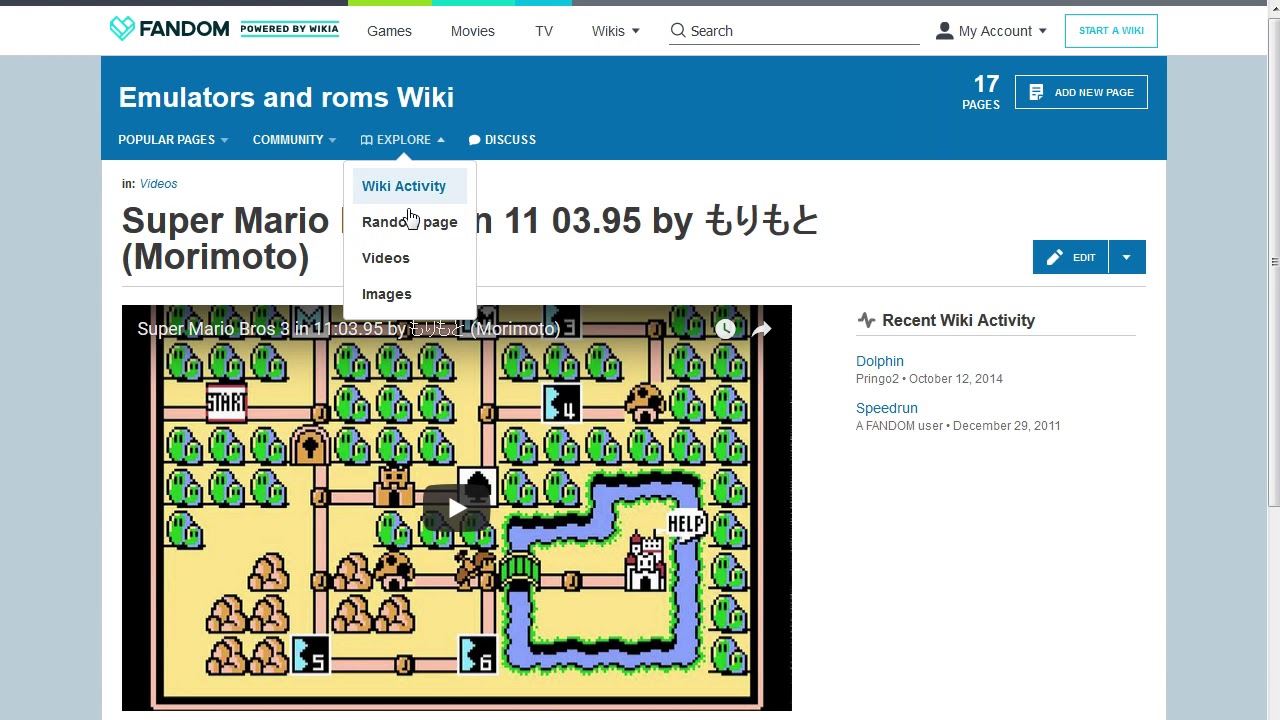Image resolution: width=1280 pixels, height=720 pixels.
Task: Click the Explore book icon
Action: pos(367,140)
